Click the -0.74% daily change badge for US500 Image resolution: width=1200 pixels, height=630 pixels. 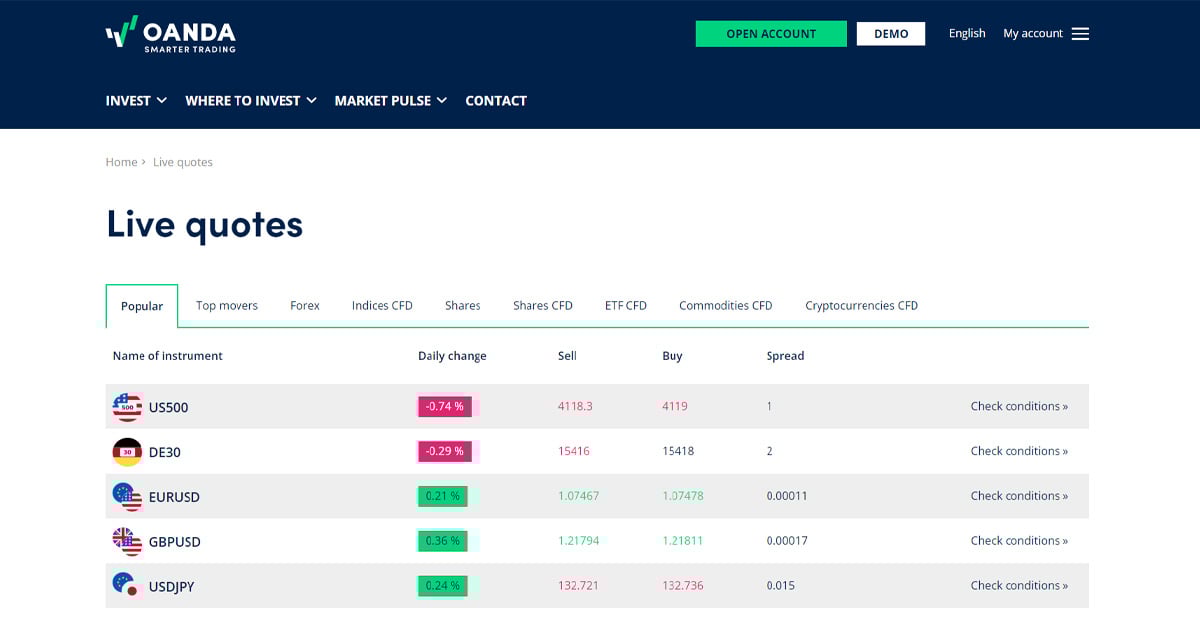444,406
